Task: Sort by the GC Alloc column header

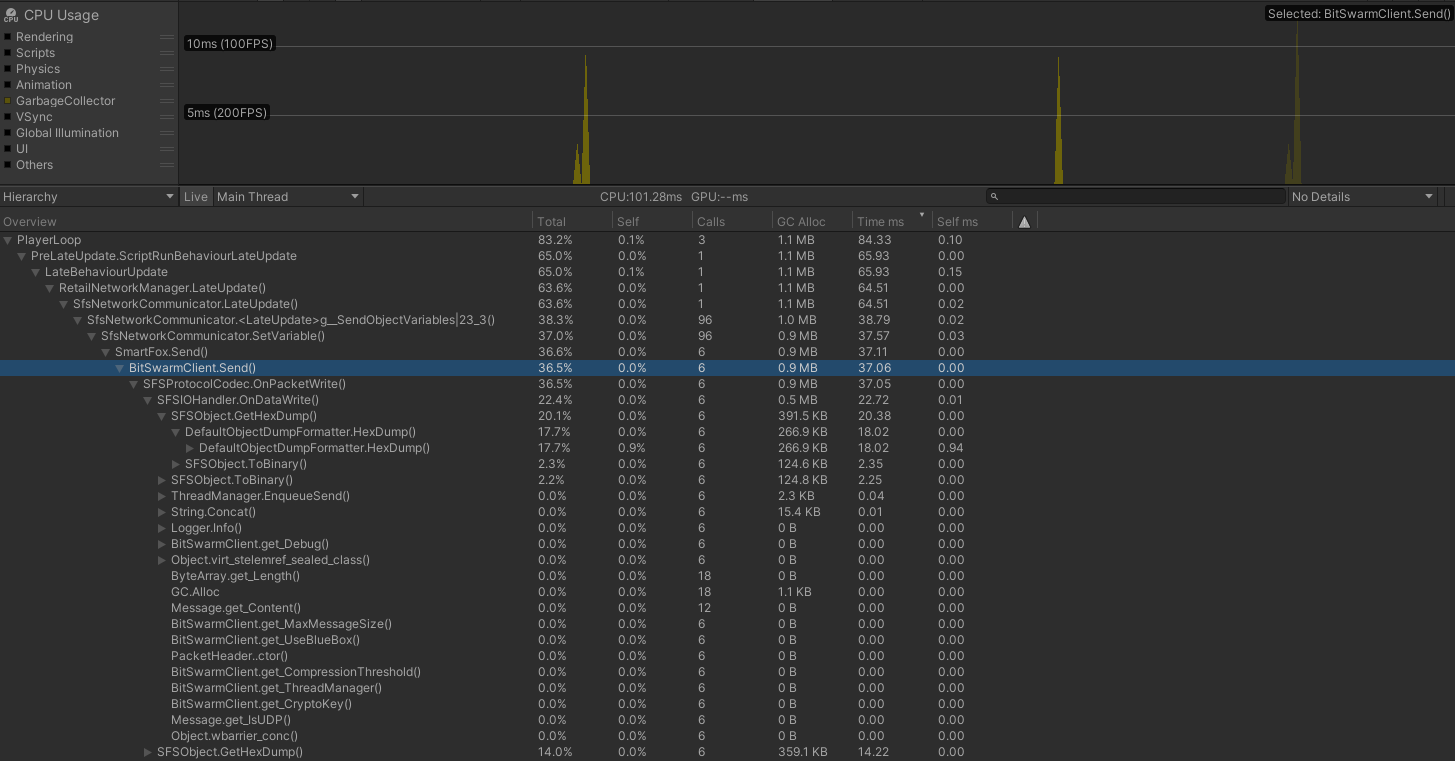Action: point(799,222)
